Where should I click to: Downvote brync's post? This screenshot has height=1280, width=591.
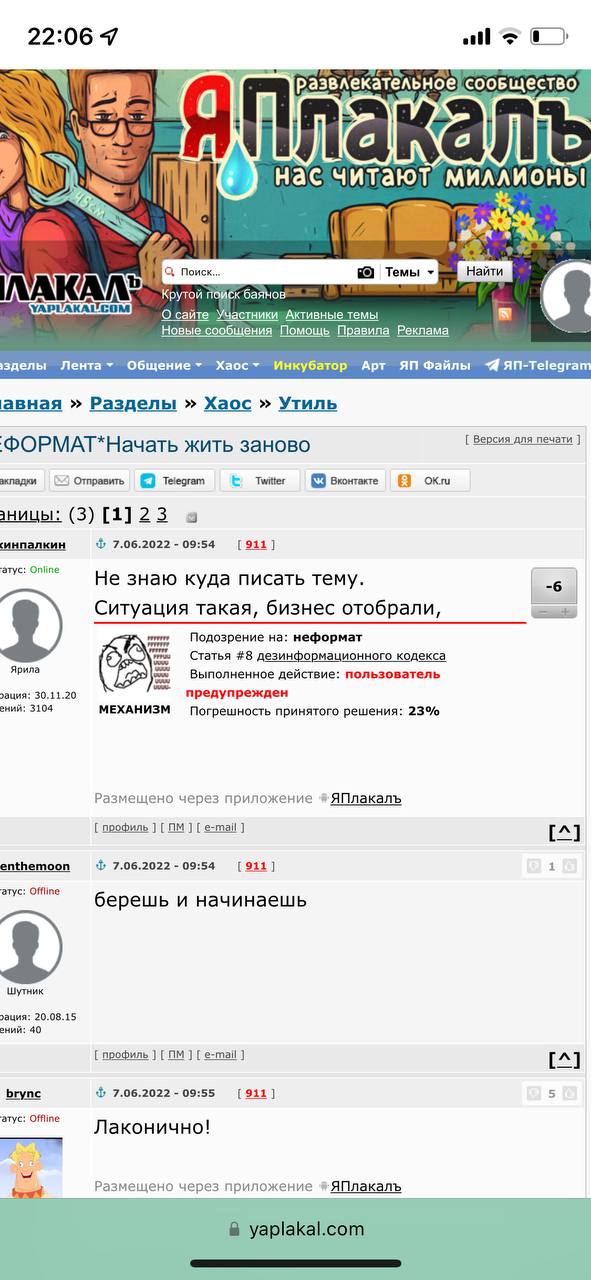(534, 1093)
